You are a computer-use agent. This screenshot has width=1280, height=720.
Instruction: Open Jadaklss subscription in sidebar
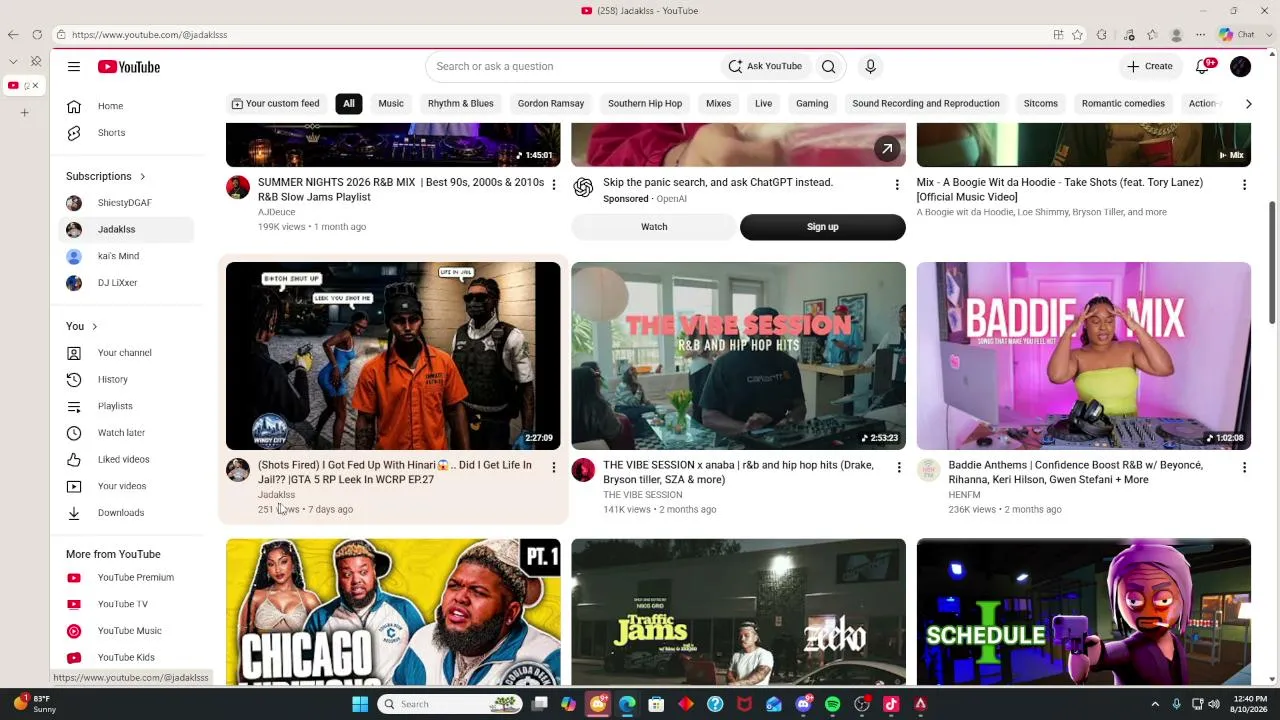125,230
